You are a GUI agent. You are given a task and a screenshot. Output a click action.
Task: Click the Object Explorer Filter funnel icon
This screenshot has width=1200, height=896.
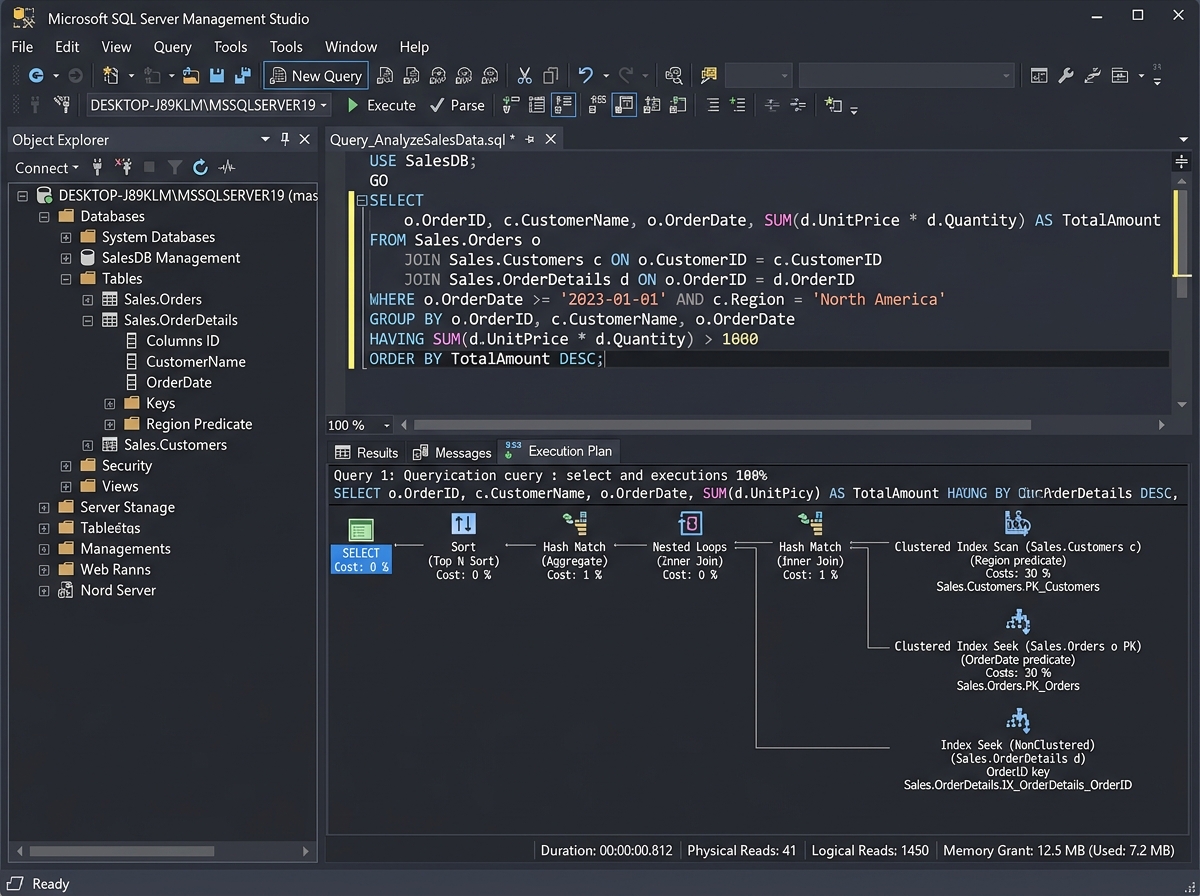[x=175, y=167]
